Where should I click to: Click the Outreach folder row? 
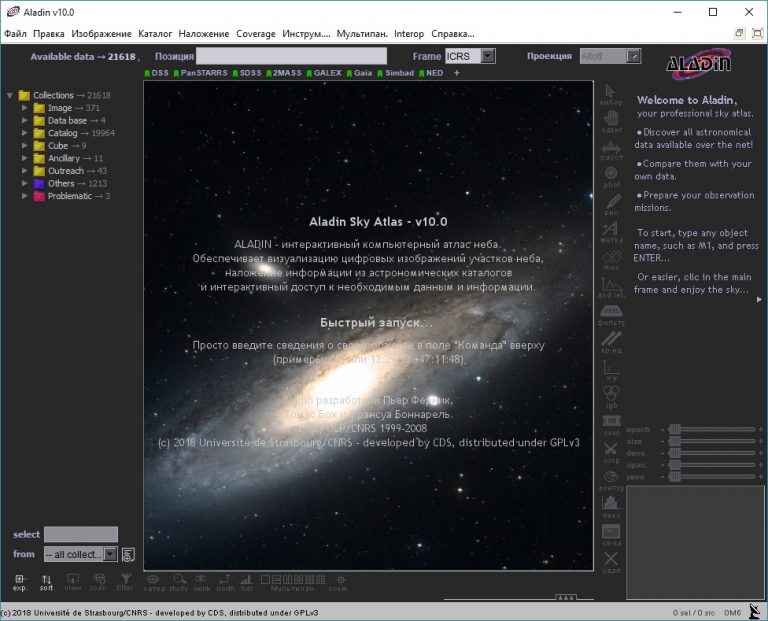click(x=70, y=170)
